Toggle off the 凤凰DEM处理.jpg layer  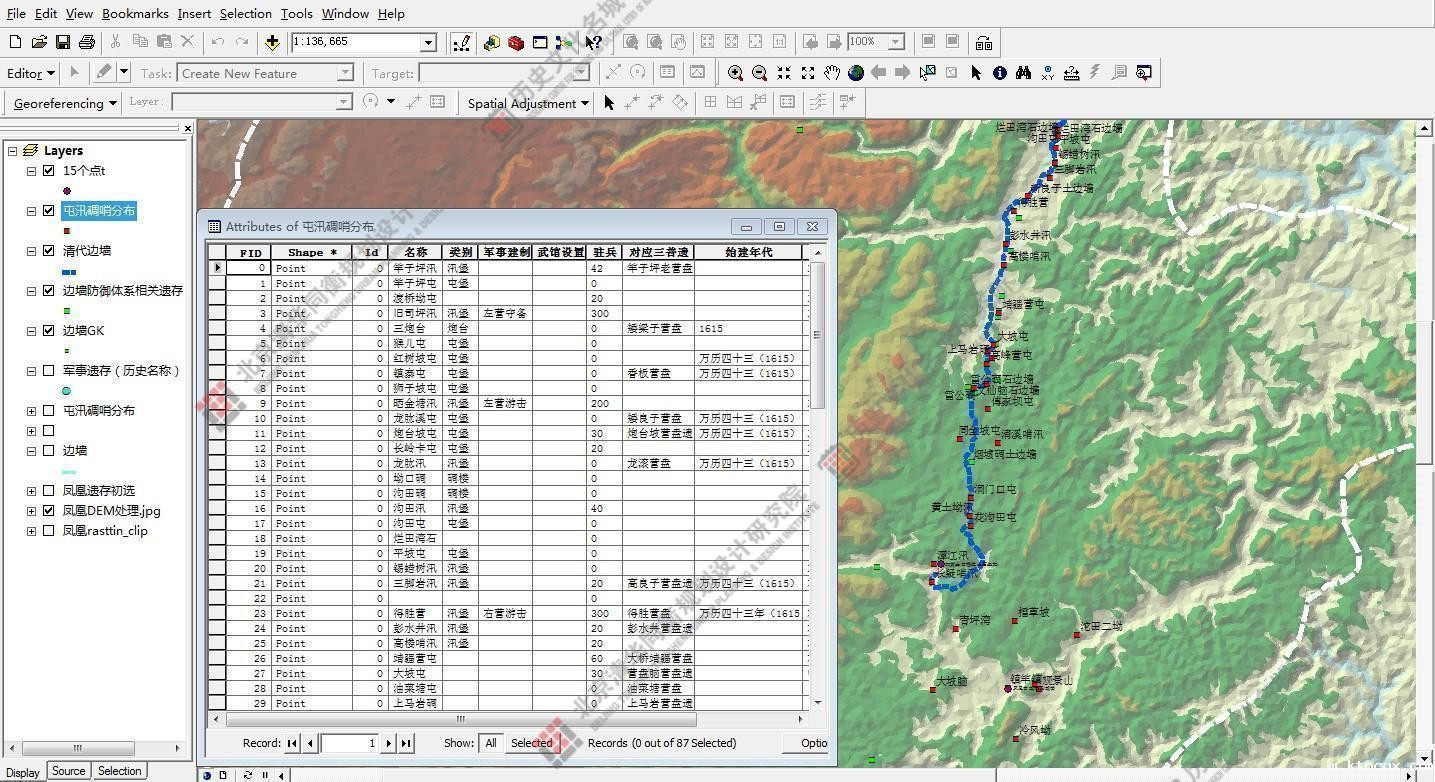click(x=48, y=511)
